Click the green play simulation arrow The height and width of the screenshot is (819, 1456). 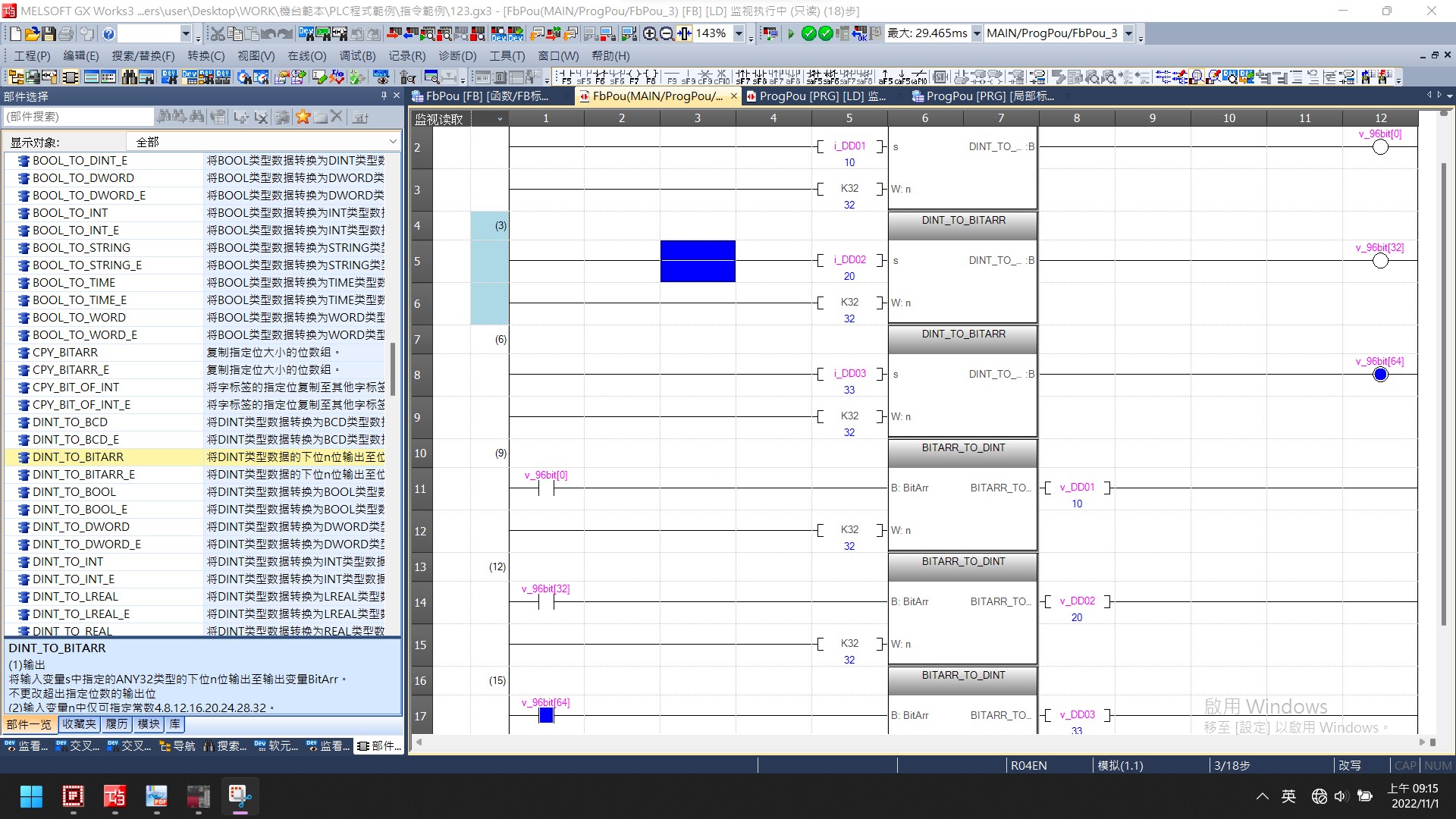[x=790, y=33]
